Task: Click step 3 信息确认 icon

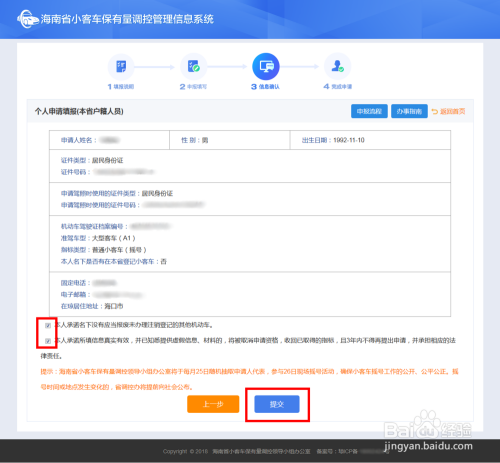Action: (266, 66)
